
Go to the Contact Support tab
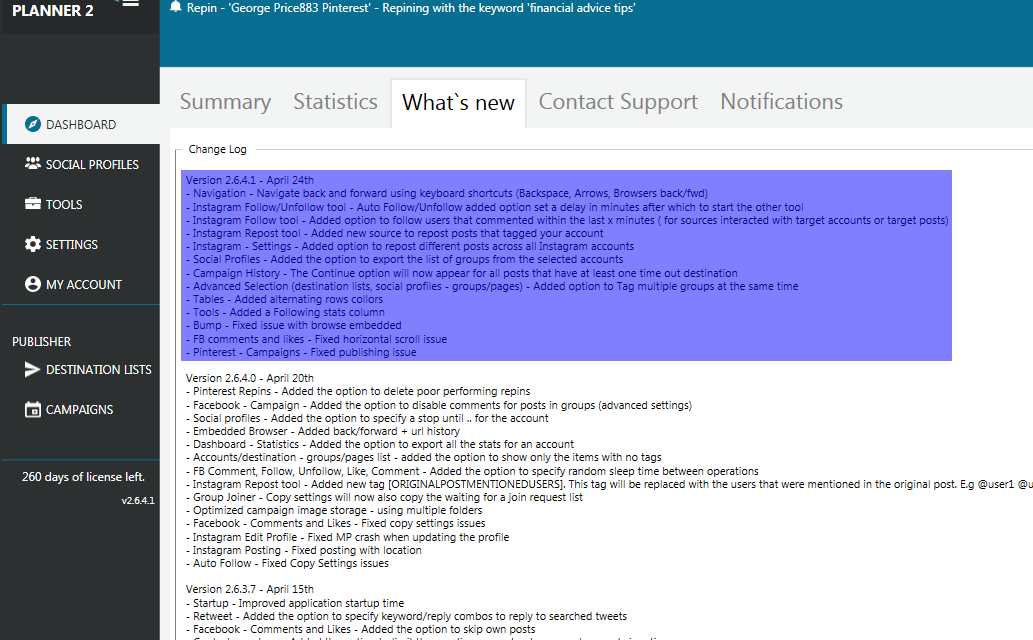[617, 101]
